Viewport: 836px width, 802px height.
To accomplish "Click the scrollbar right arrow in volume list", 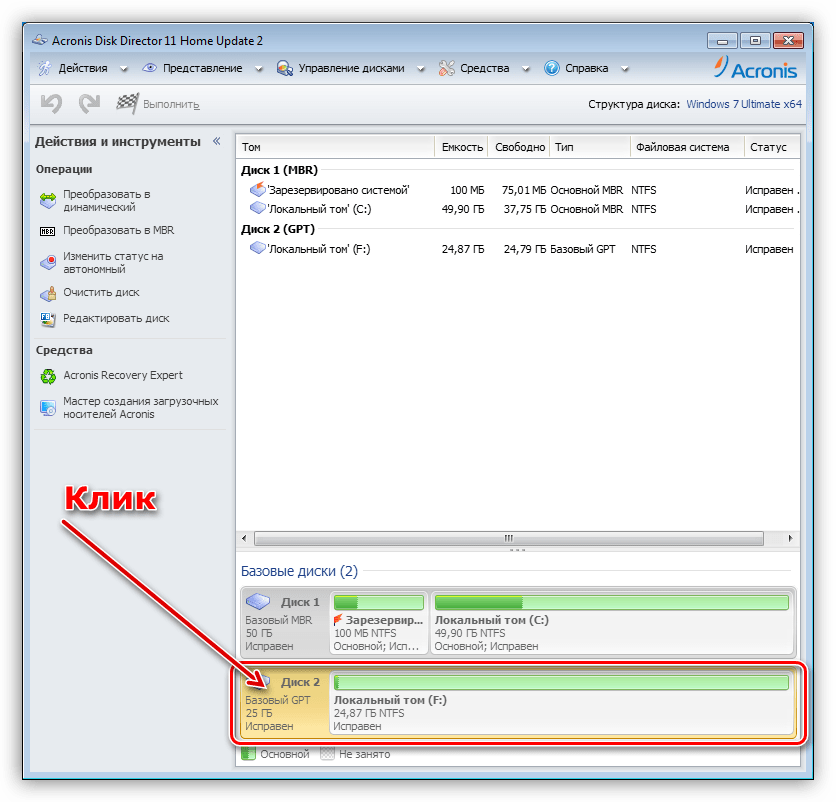I will click(x=790, y=538).
